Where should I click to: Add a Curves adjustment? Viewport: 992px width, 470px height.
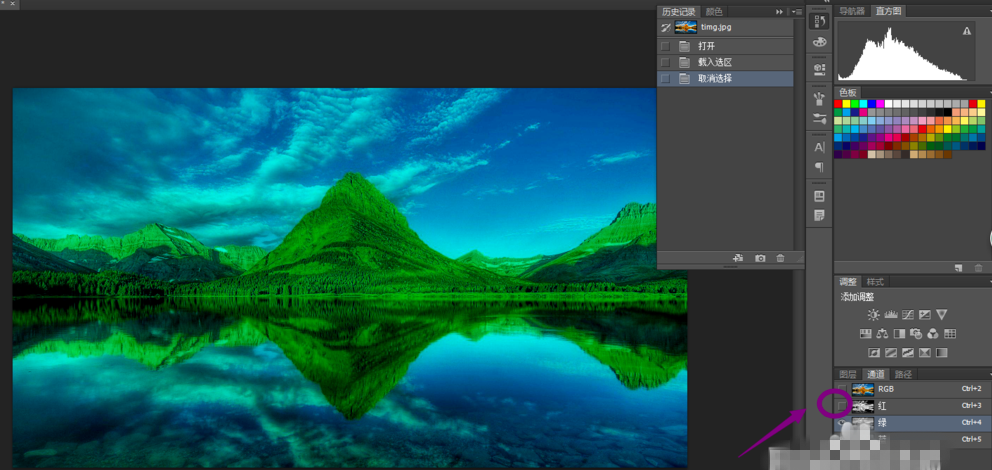pos(908,314)
